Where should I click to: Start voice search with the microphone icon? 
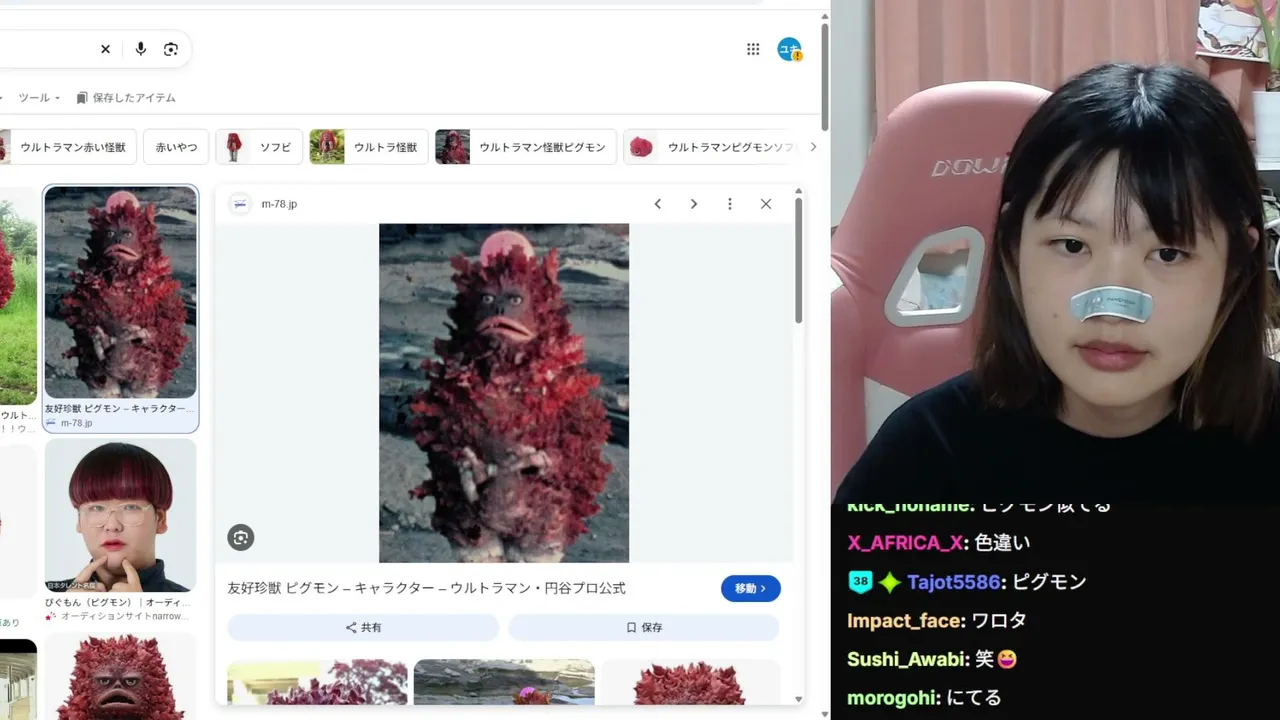[x=140, y=49]
